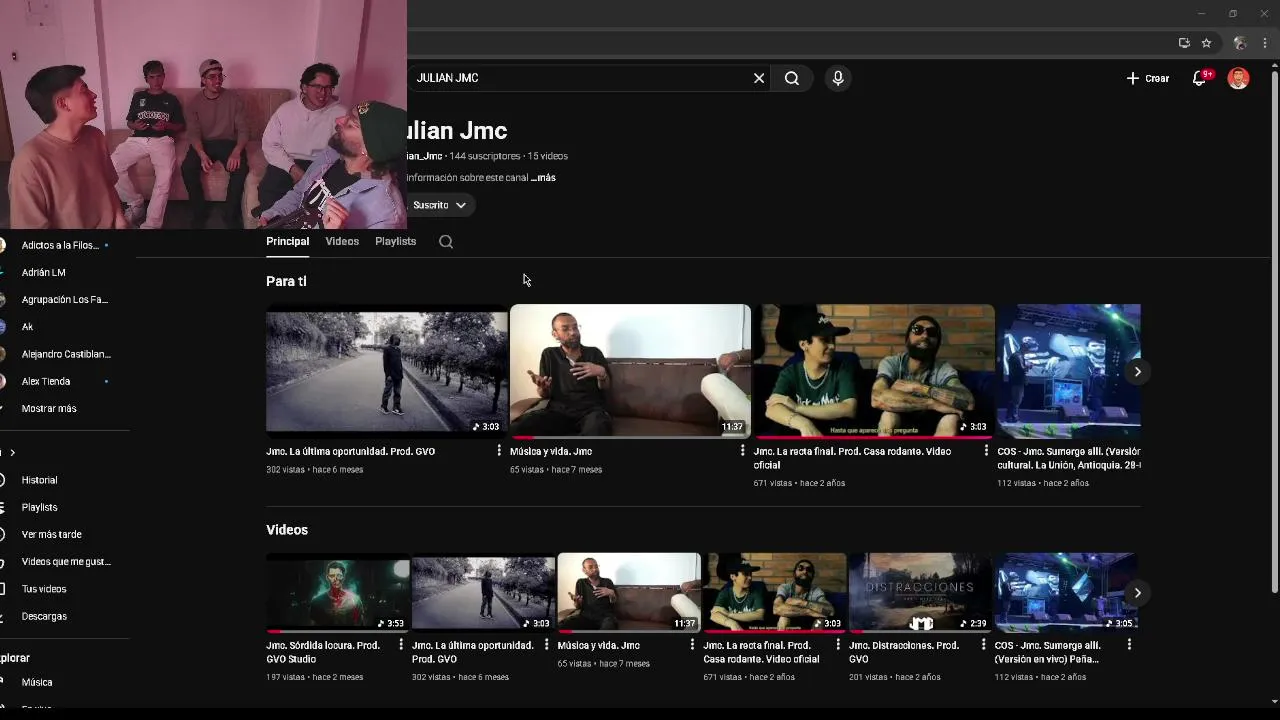This screenshot has width=1280, height=720.
Task: Click the Crear button
Action: pos(1148,78)
